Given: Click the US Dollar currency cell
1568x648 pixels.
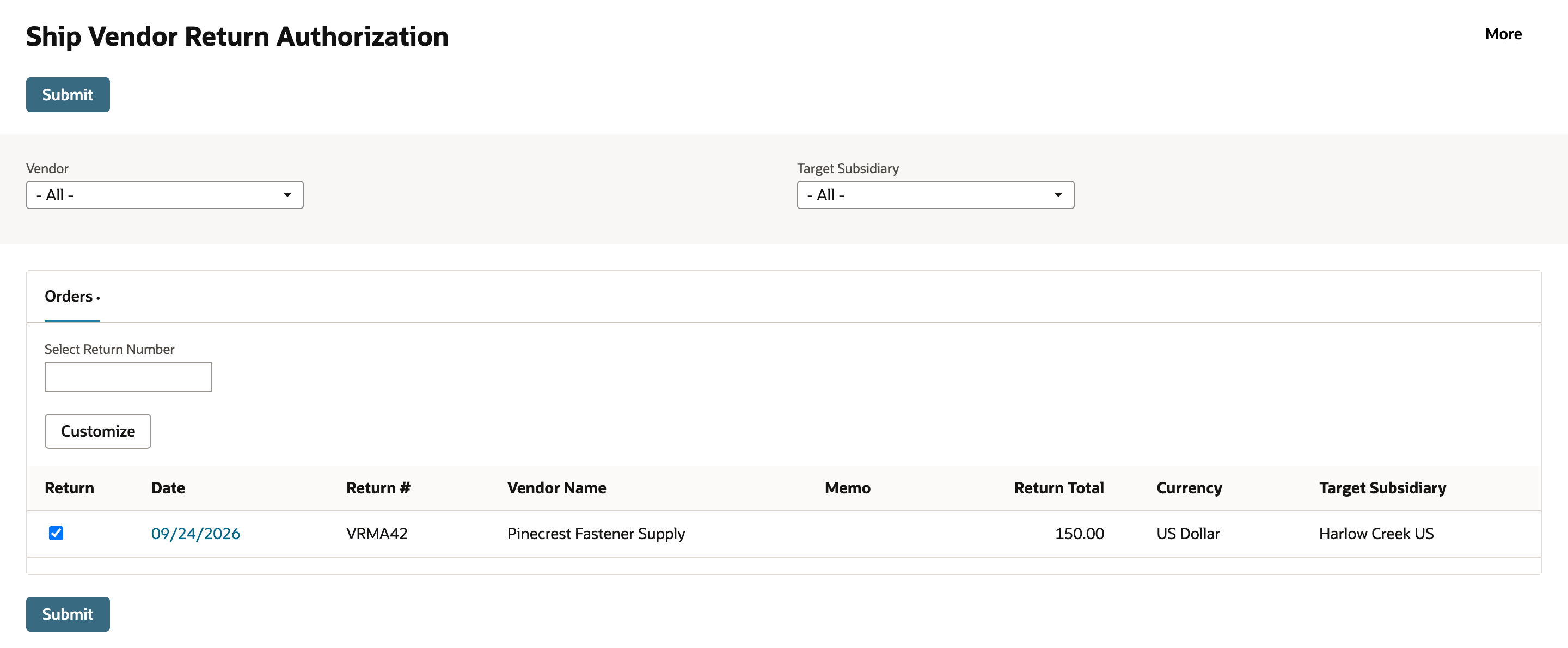Looking at the screenshot, I should coord(1188,534).
